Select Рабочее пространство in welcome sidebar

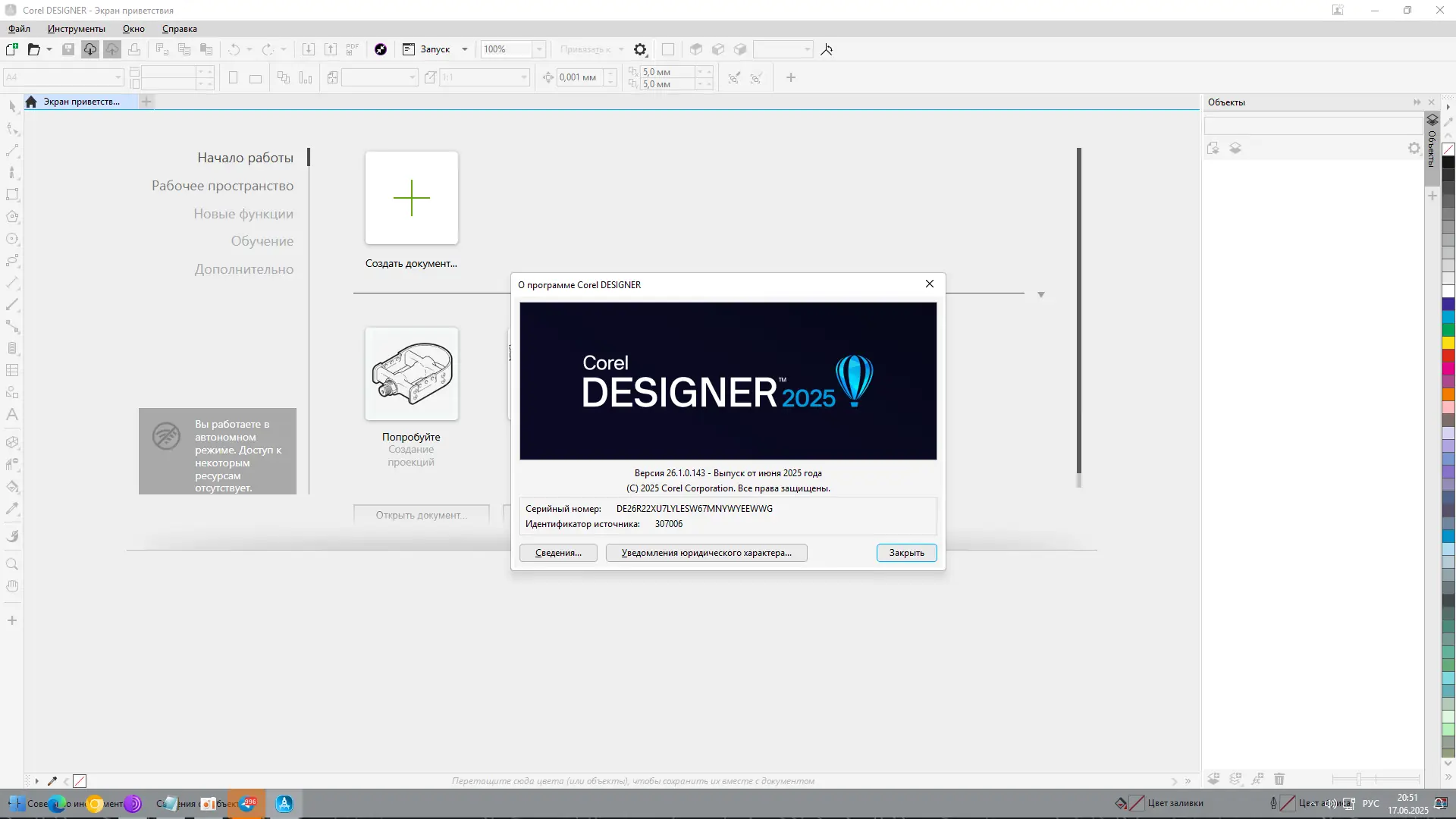[222, 186]
